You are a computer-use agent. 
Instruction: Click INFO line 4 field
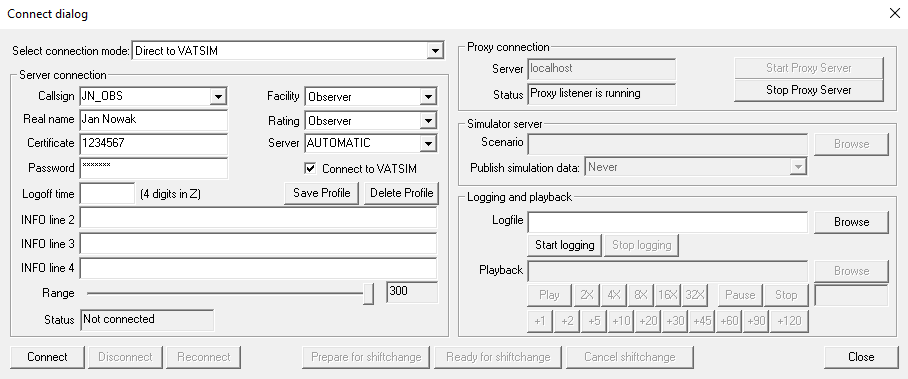258,268
